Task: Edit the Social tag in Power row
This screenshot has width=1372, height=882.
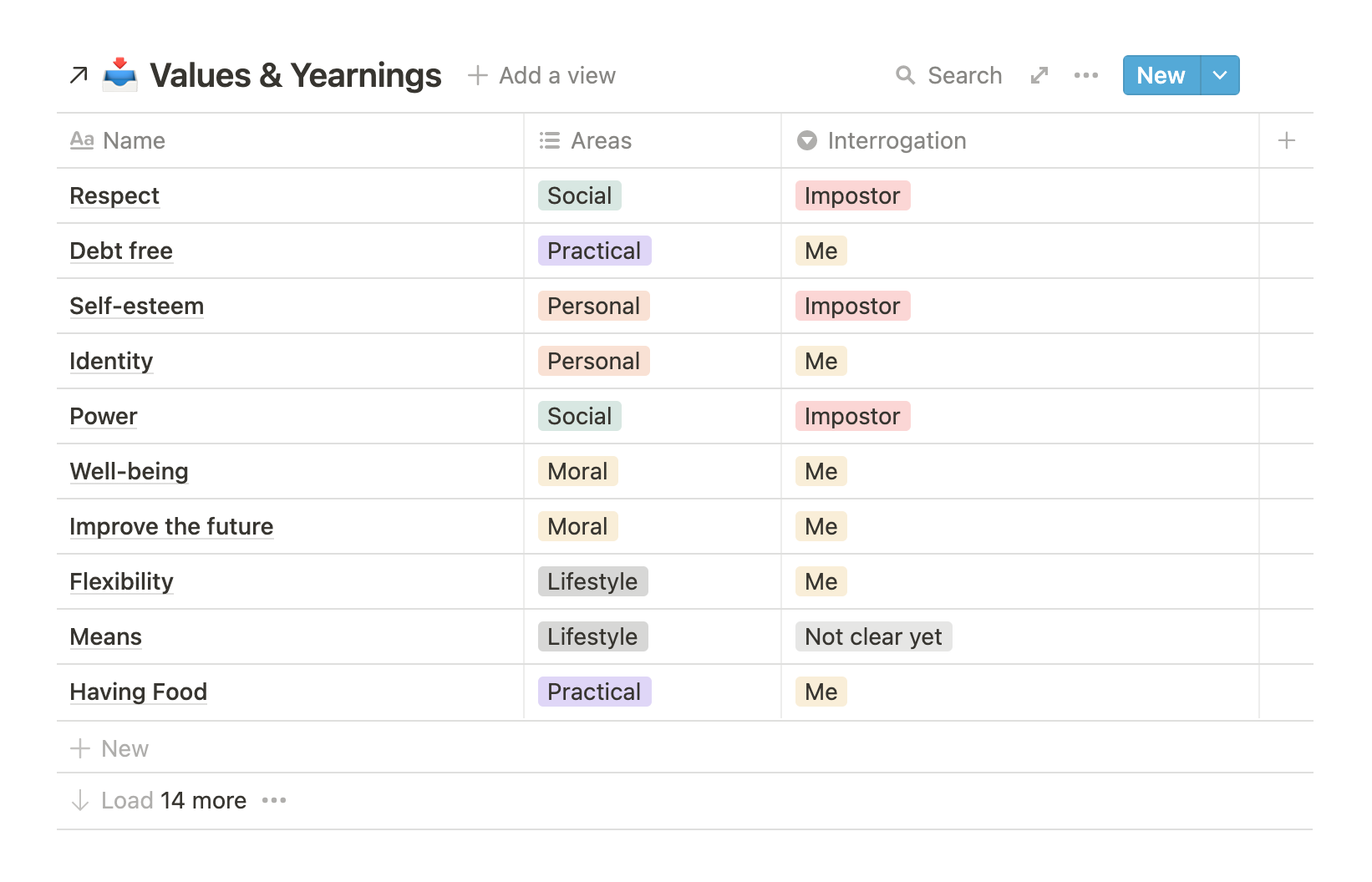Action: click(x=580, y=416)
